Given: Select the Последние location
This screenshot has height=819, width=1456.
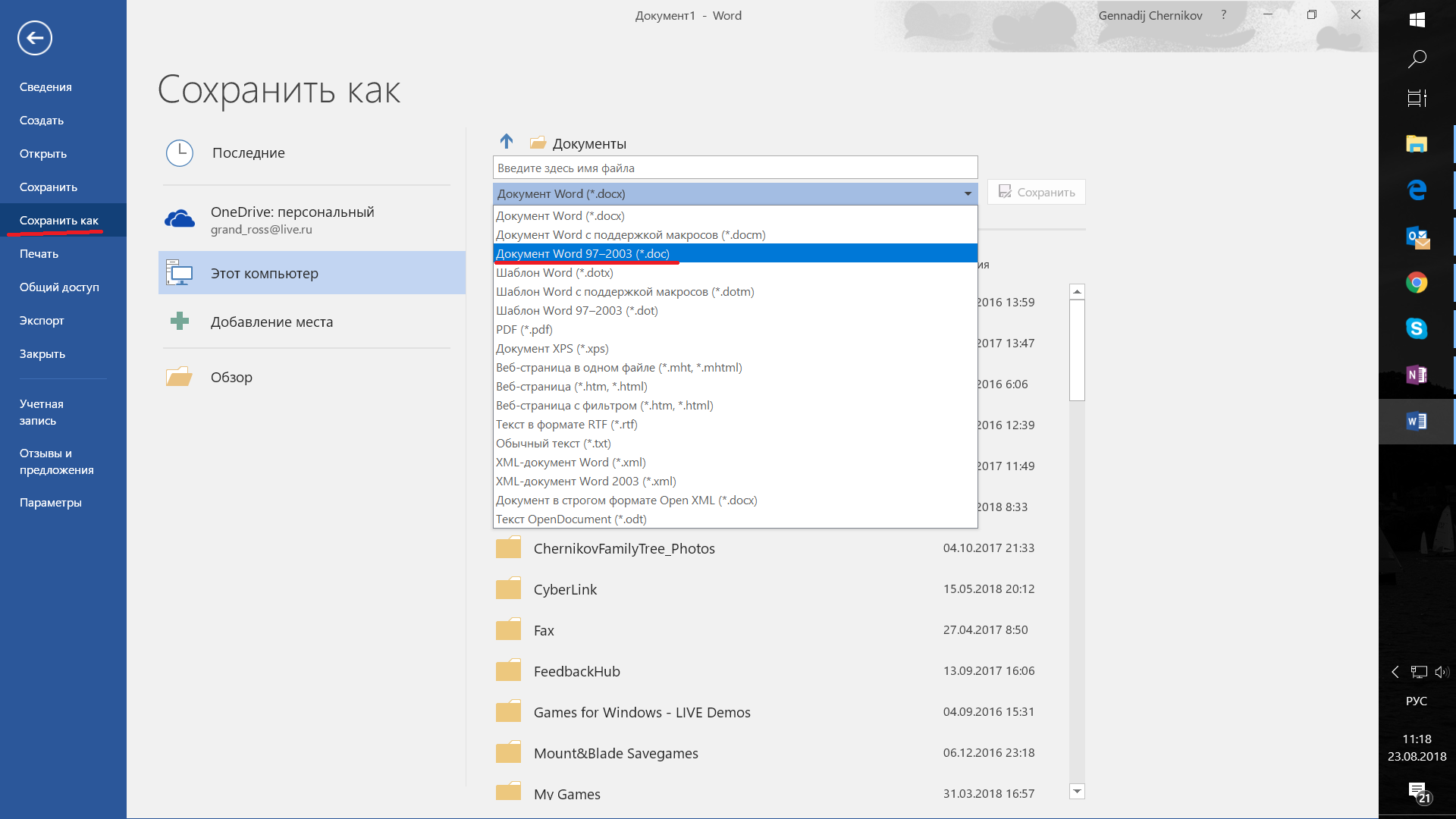Looking at the screenshot, I should click(312, 153).
